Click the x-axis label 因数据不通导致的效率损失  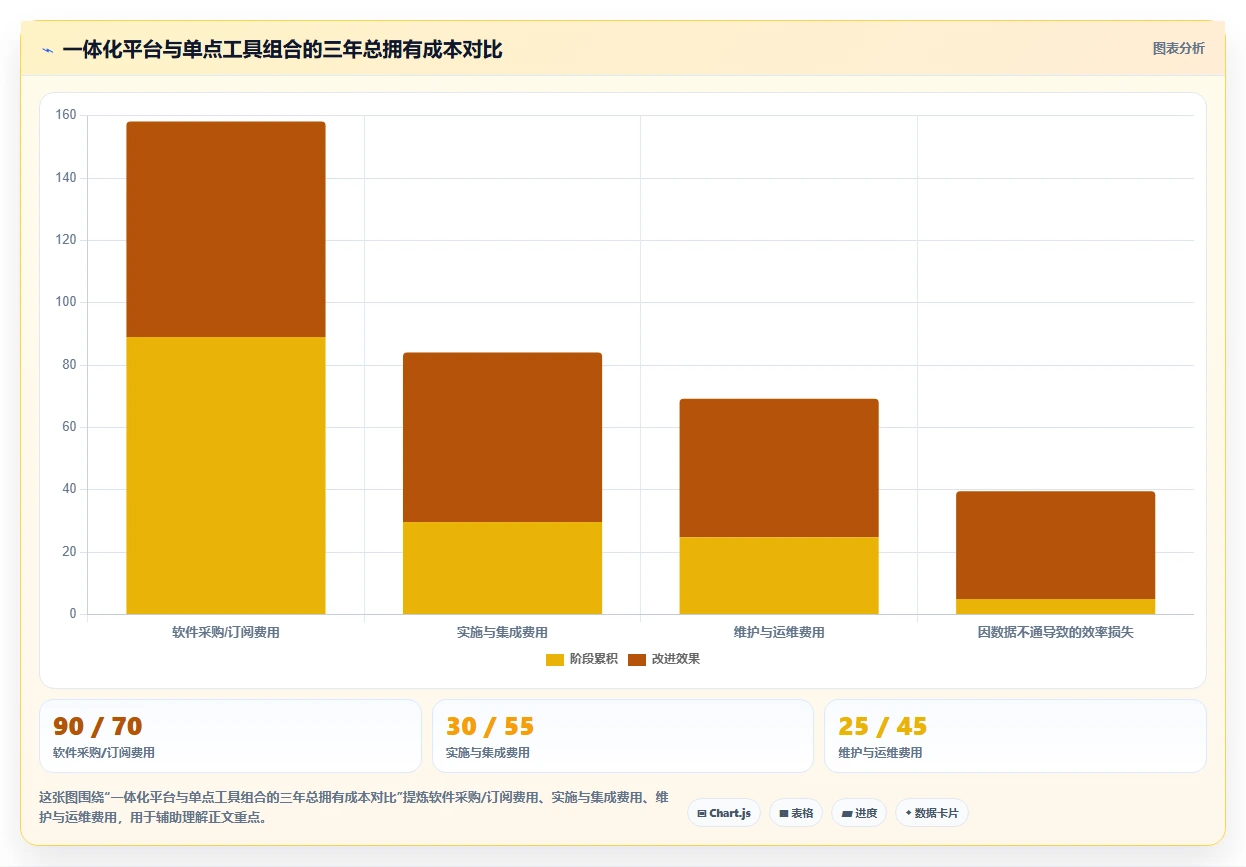pyautogui.click(x=1055, y=633)
